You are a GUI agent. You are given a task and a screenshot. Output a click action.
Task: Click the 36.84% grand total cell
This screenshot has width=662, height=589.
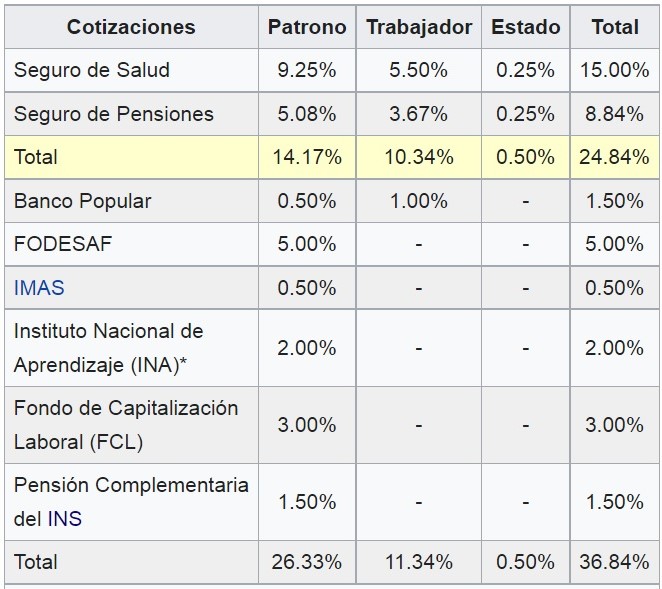[x=615, y=562]
